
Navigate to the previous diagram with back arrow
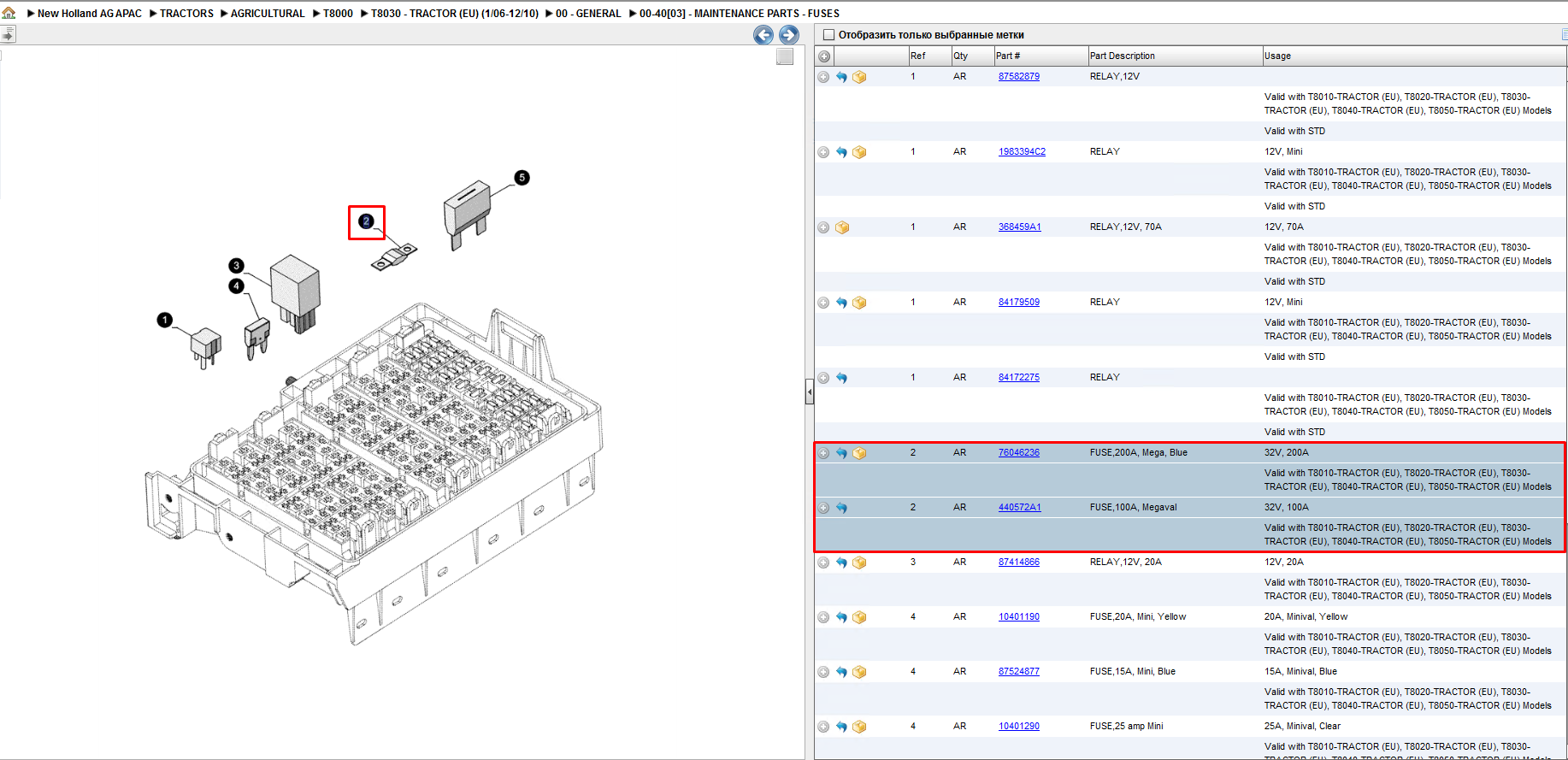click(763, 35)
